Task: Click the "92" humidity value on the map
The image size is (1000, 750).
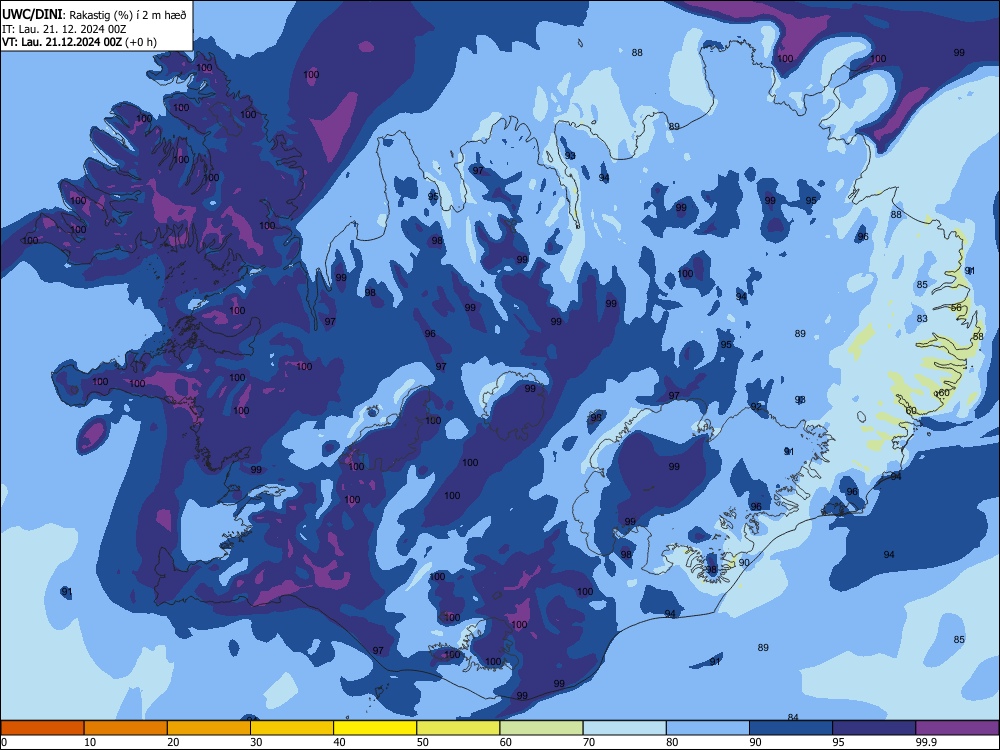Action: pyautogui.click(x=756, y=406)
